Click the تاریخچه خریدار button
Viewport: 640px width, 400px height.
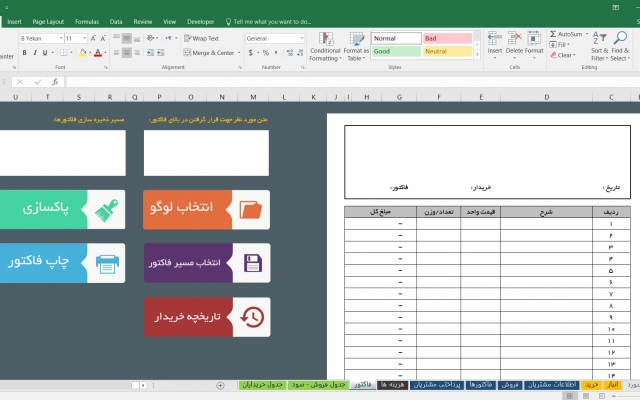tap(207, 317)
